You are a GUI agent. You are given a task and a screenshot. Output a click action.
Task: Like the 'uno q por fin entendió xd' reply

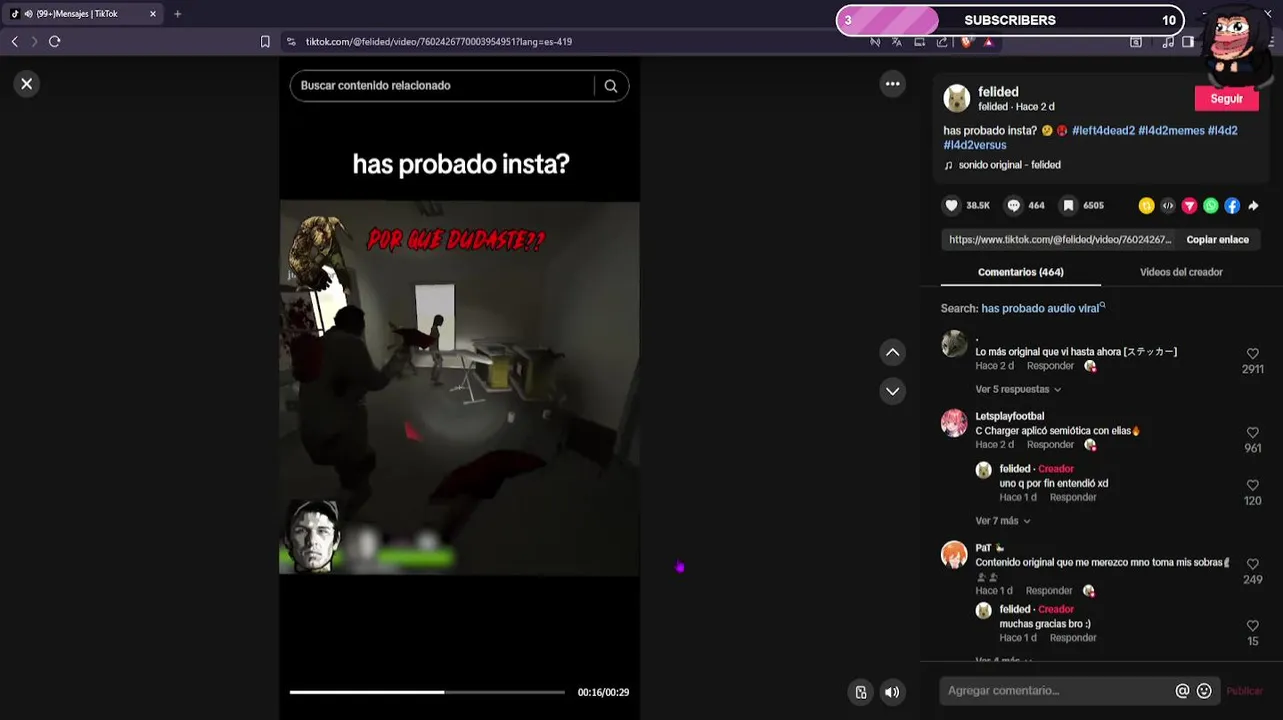click(x=1252, y=486)
